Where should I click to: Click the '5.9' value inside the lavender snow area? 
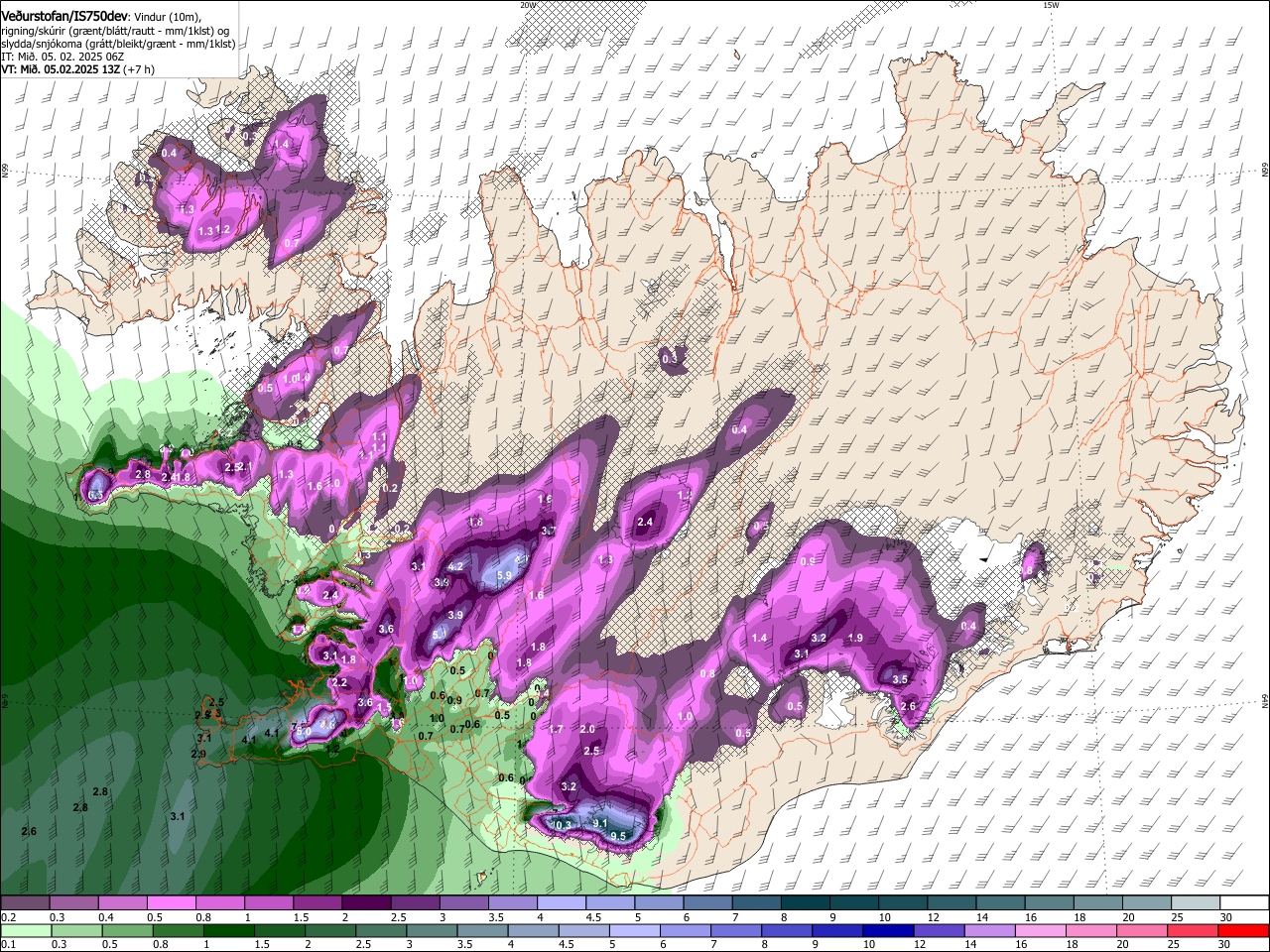click(x=503, y=575)
